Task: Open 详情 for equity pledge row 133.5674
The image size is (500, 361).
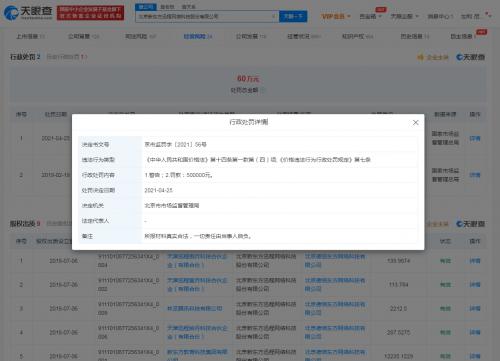Action: coord(475,261)
